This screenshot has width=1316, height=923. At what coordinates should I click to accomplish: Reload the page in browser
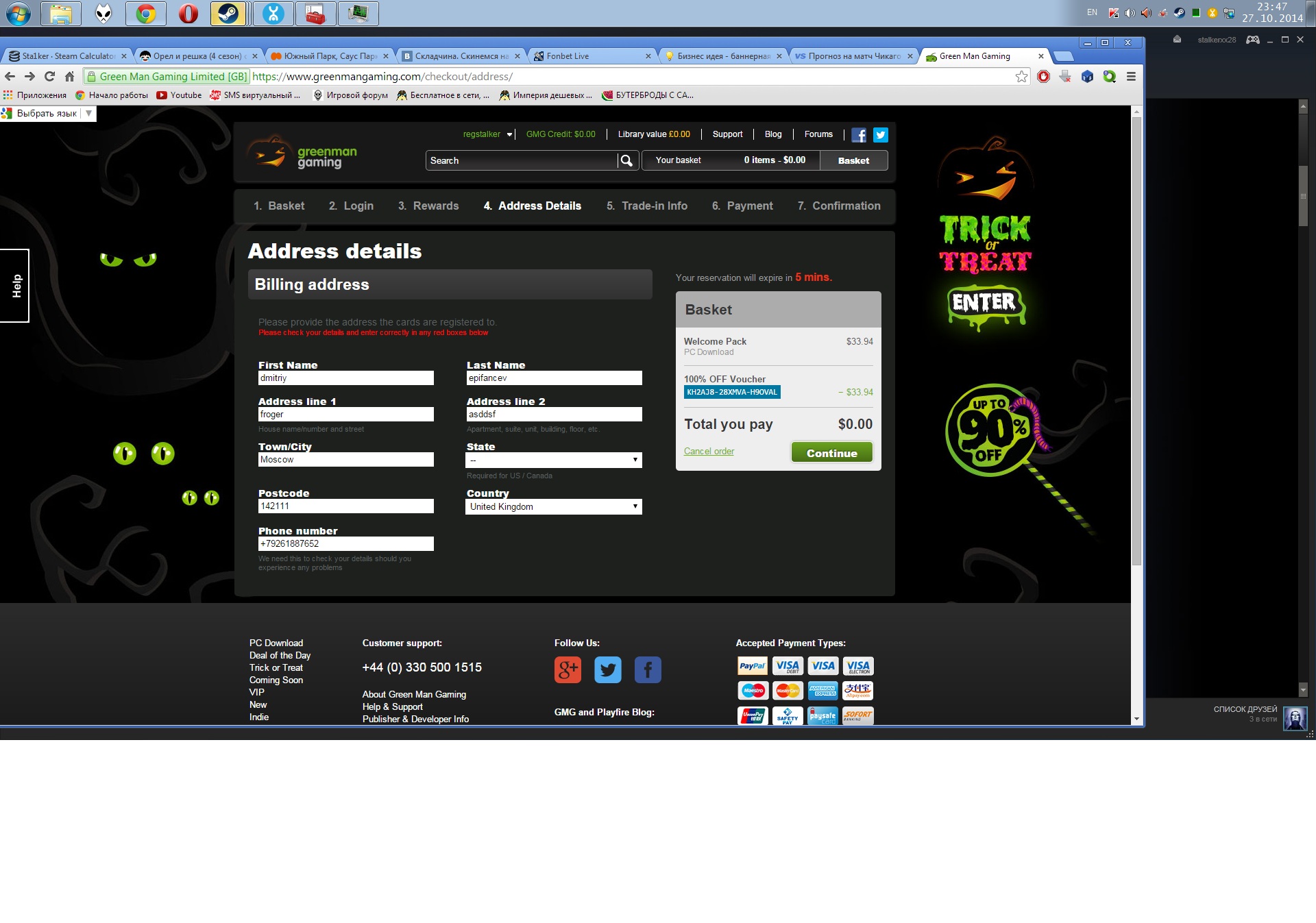49,77
